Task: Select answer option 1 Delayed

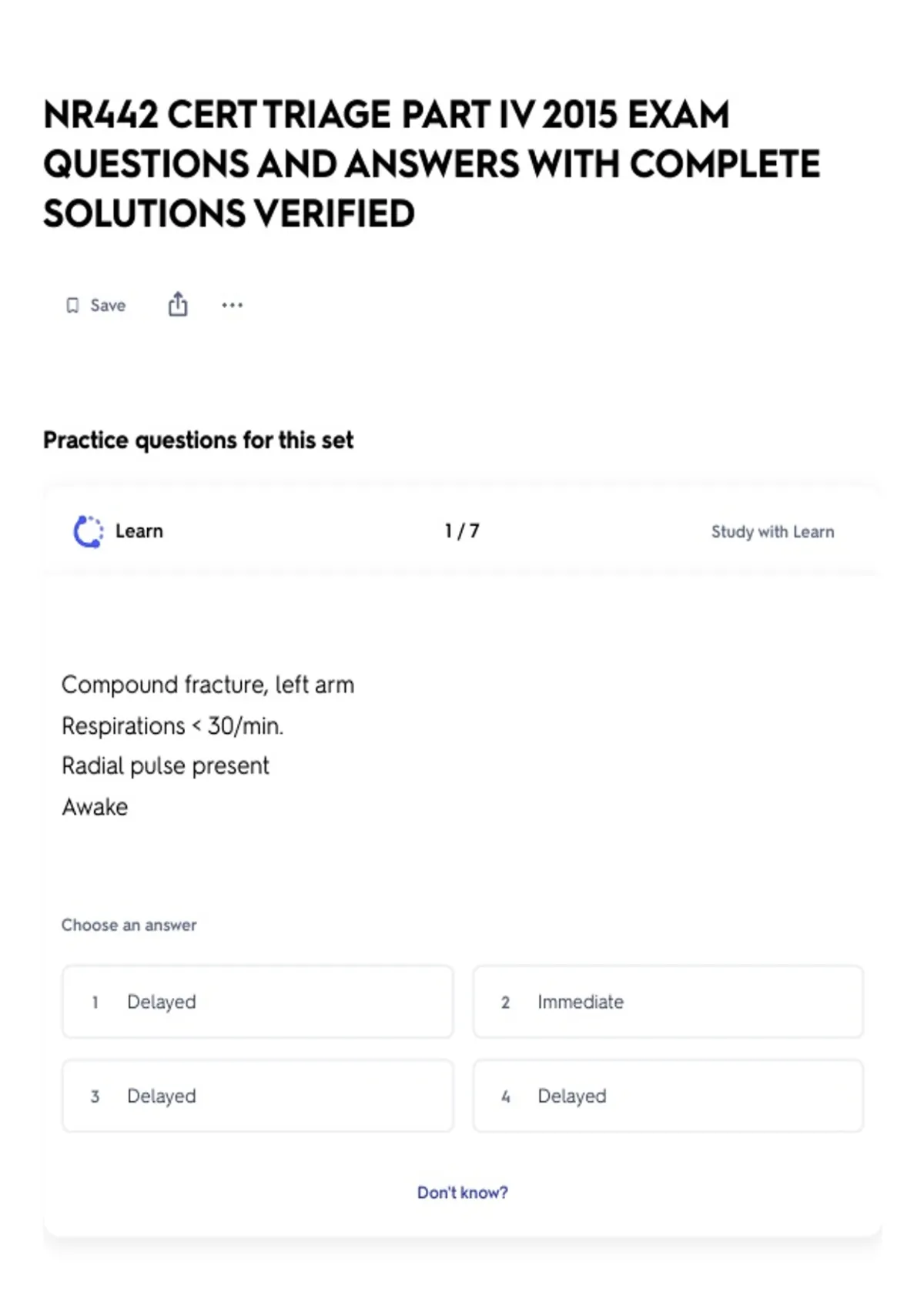Action: (x=257, y=1002)
